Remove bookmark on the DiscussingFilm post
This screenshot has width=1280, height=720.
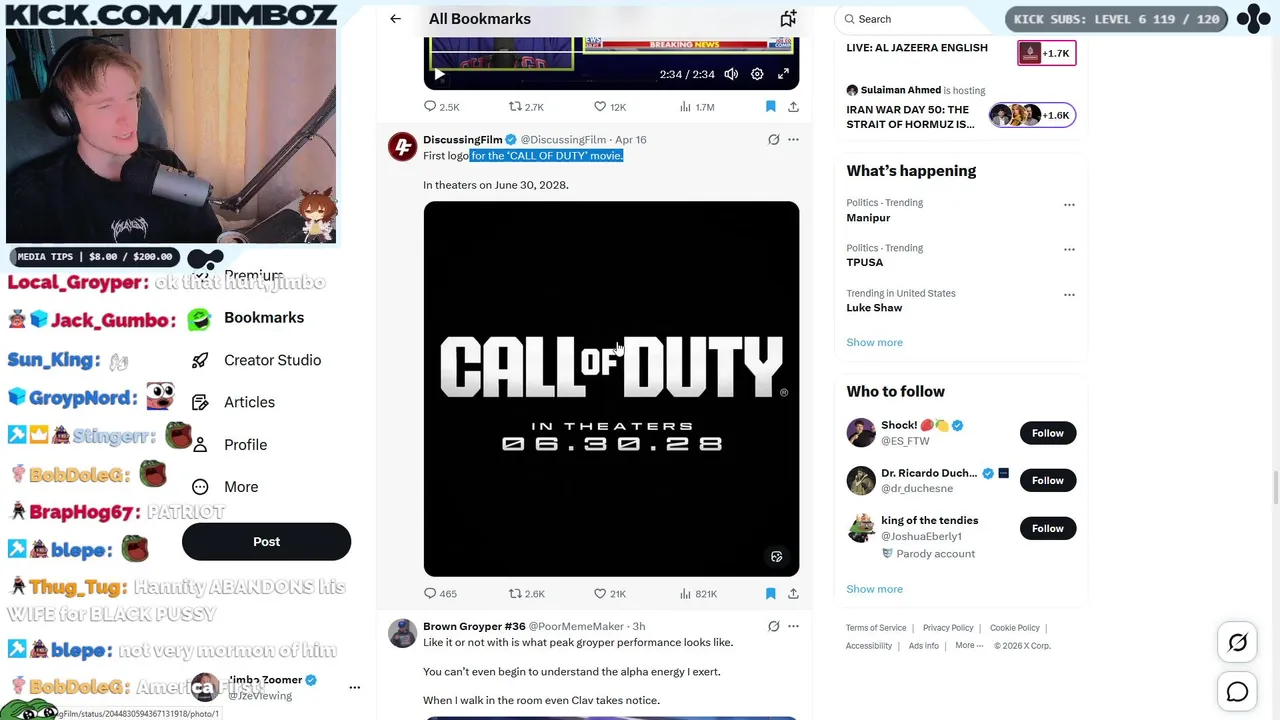770,593
